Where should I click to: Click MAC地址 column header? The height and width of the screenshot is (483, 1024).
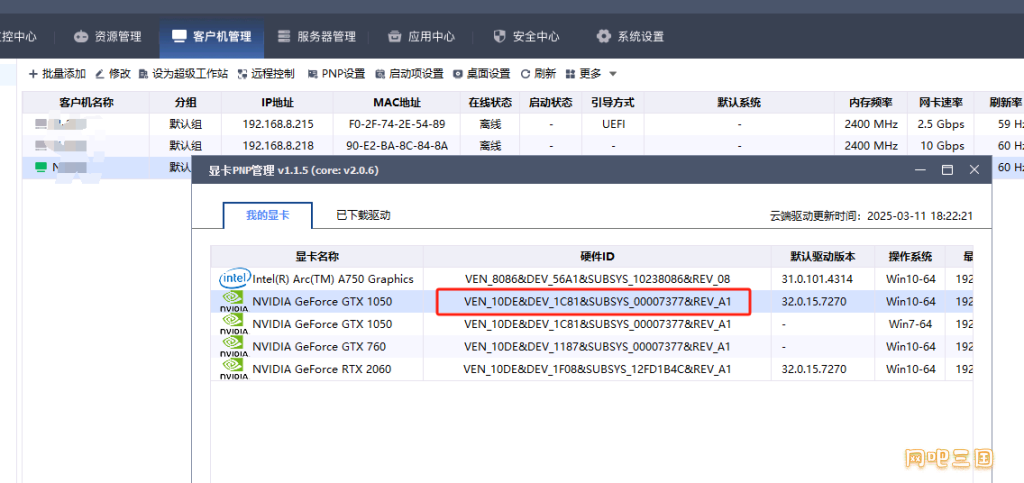(397, 103)
